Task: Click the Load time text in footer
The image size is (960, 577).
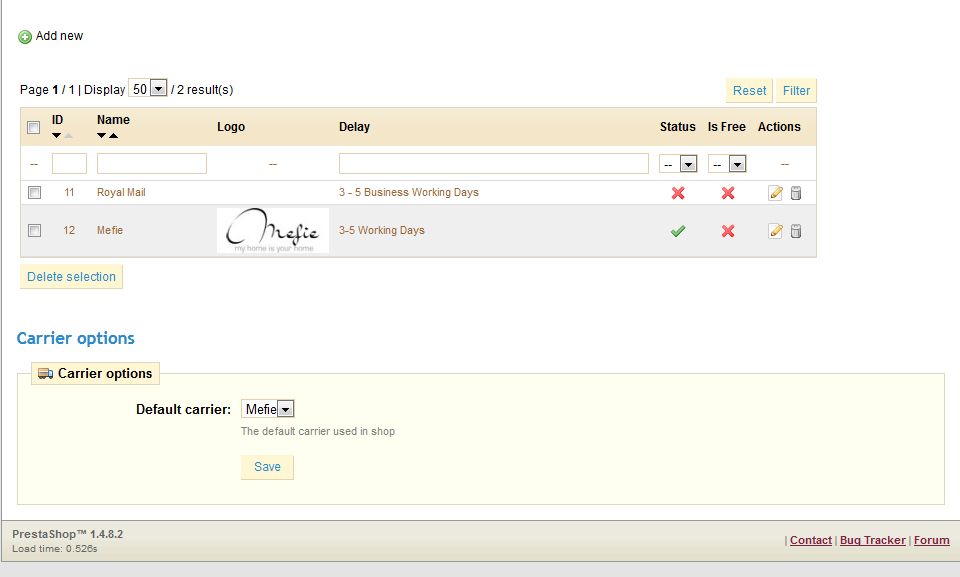Action: [x=54, y=549]
